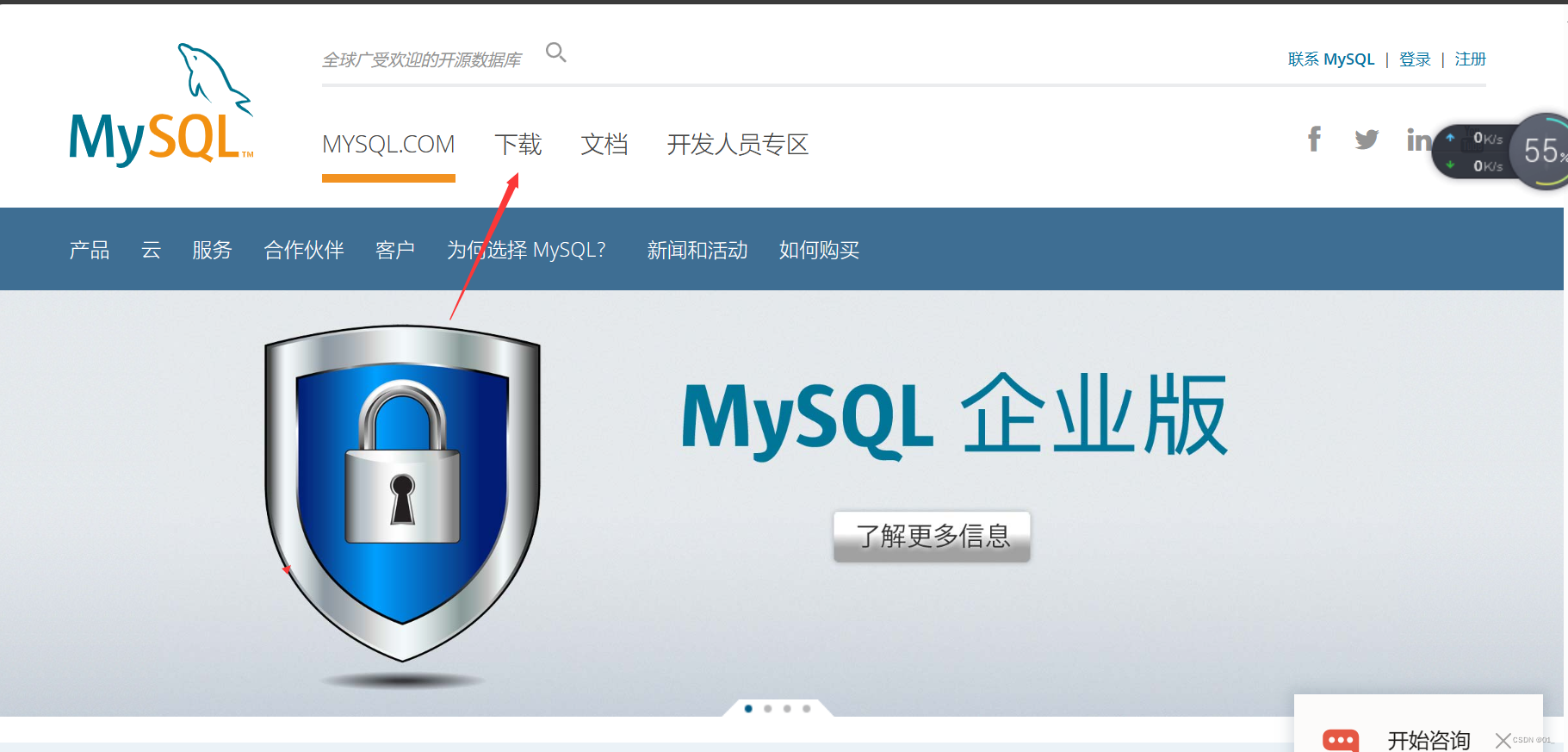Open the 如何购买 how to buy menu
The image size is (1568, 752).
coord(820,250)
